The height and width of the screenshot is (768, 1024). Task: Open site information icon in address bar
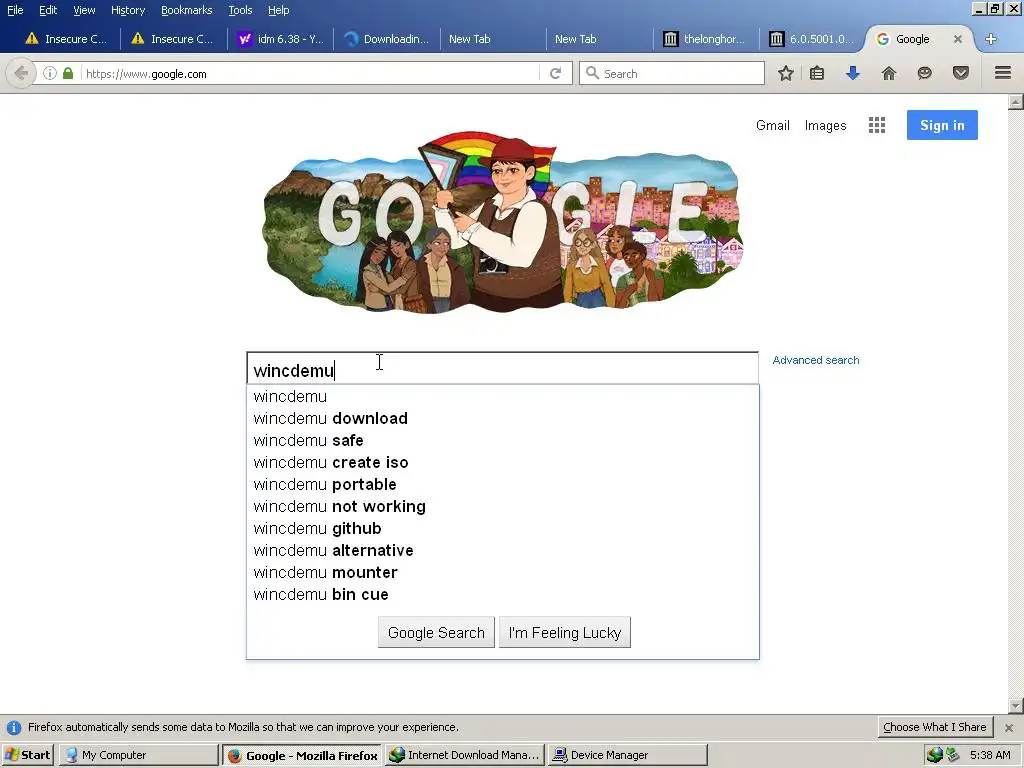pyautogui.click(x=50, y=73)
